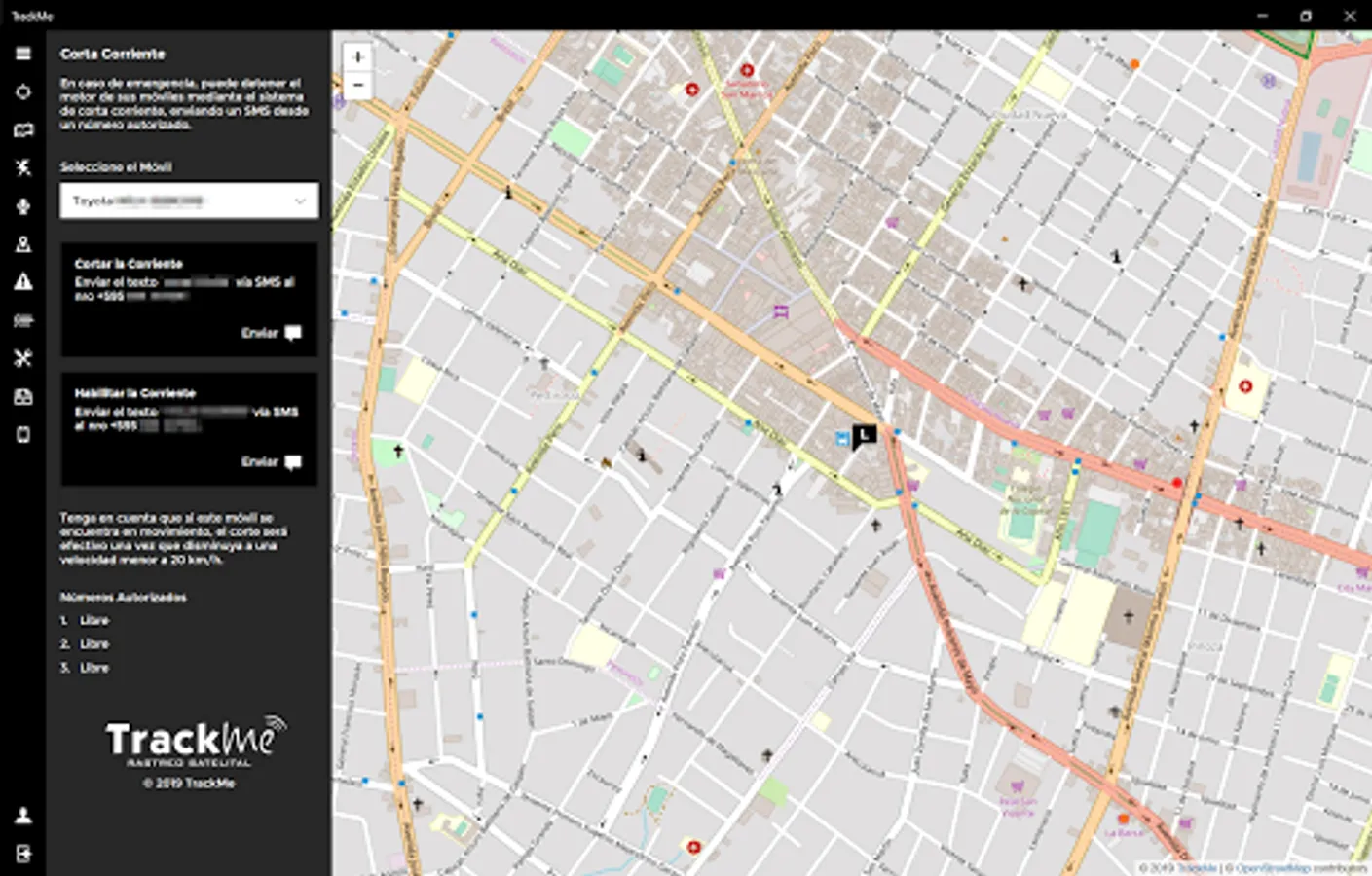1372x876 pixels.
Task: Open the map view sidebar icon
Action: click(23, 130)
